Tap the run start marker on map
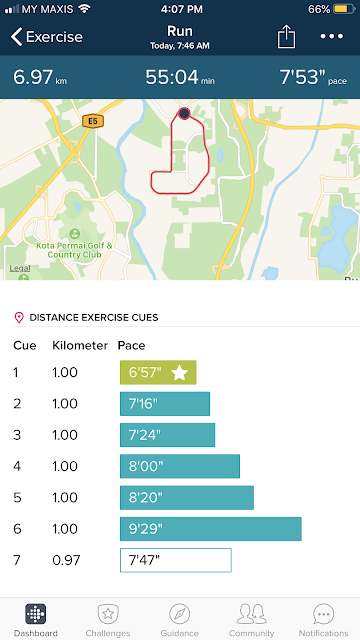This screenshot has height=640, width=360. pyautogui.click(x=184, y=113)
